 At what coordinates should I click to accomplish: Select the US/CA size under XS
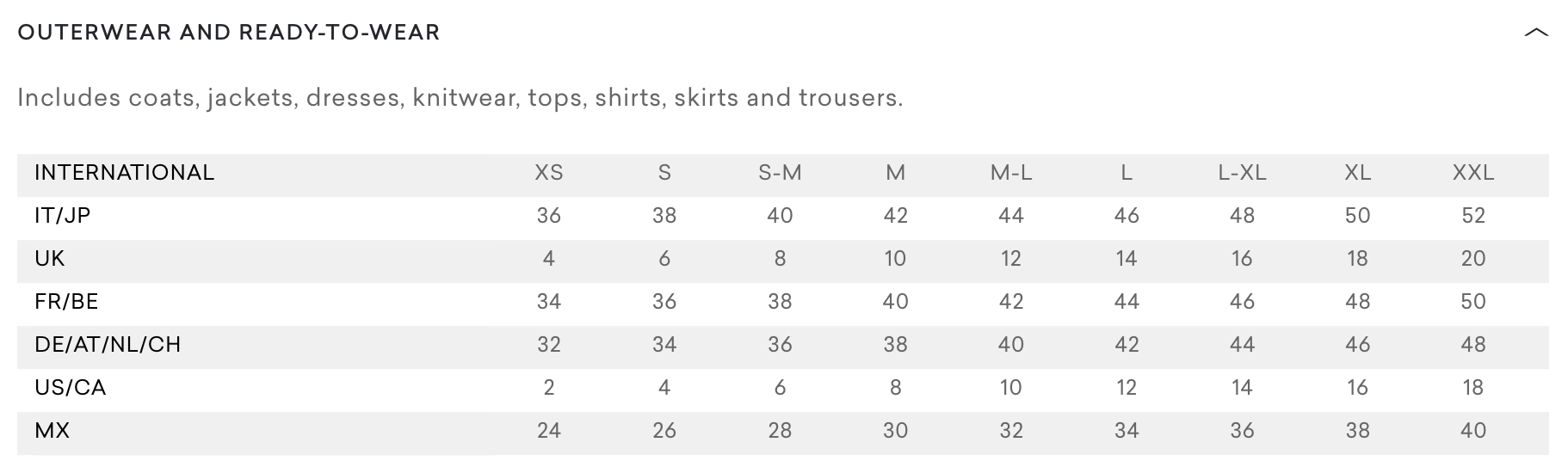(x=549, y=388)
